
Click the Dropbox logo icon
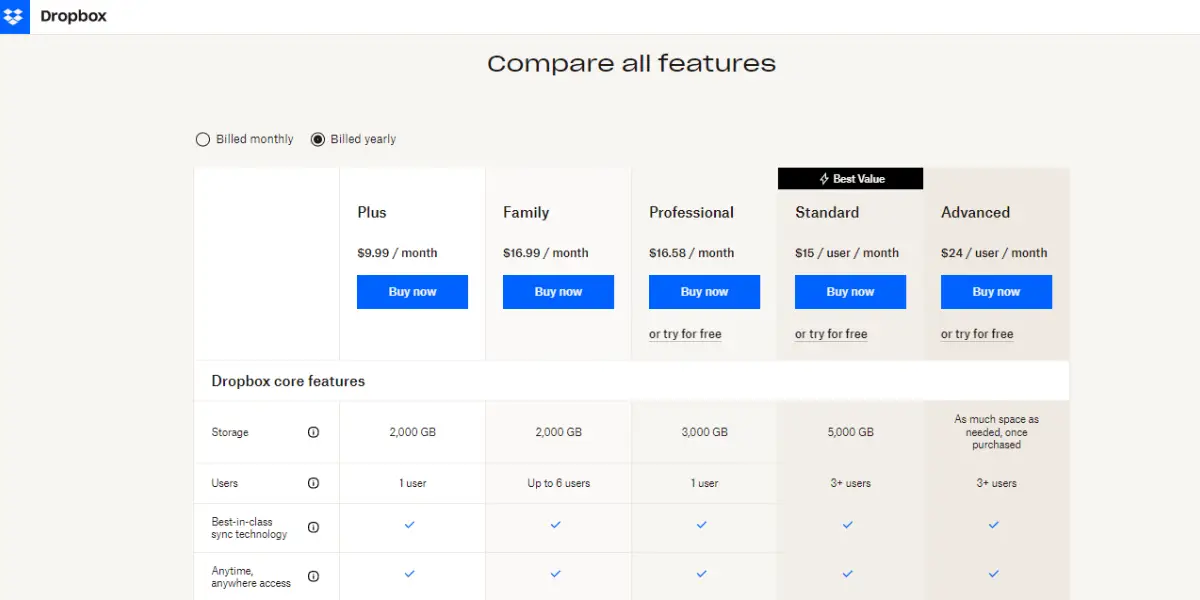click(x=14, y=16)
